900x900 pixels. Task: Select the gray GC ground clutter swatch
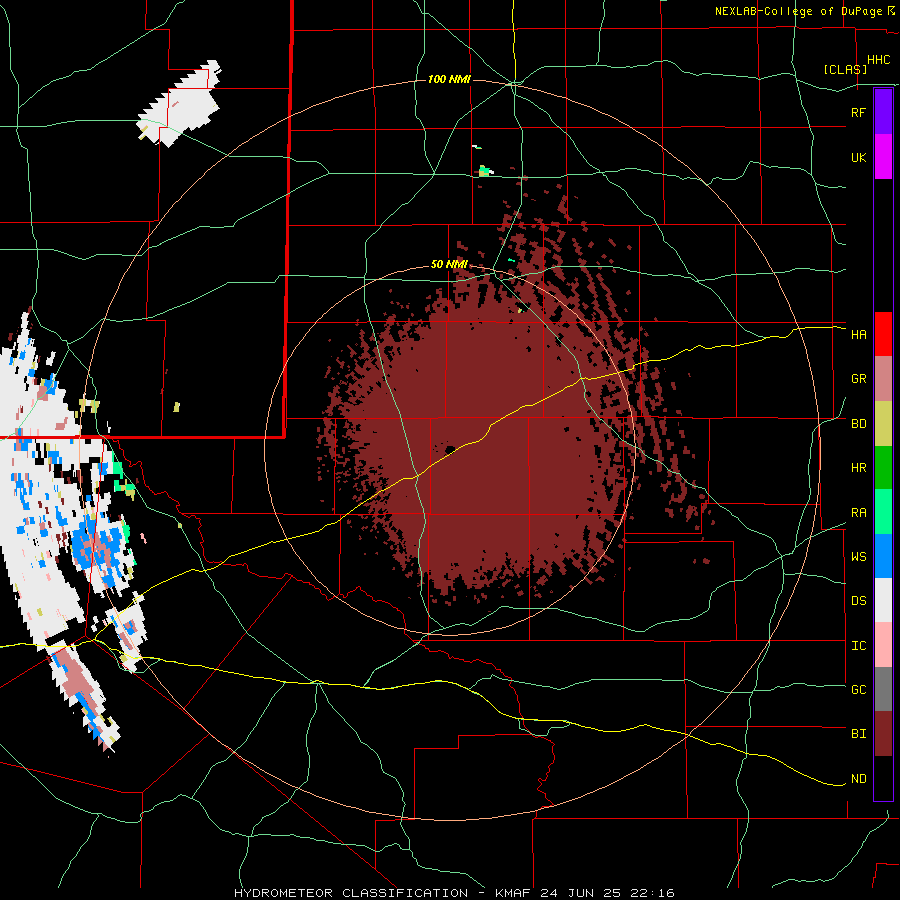[883, 689]
